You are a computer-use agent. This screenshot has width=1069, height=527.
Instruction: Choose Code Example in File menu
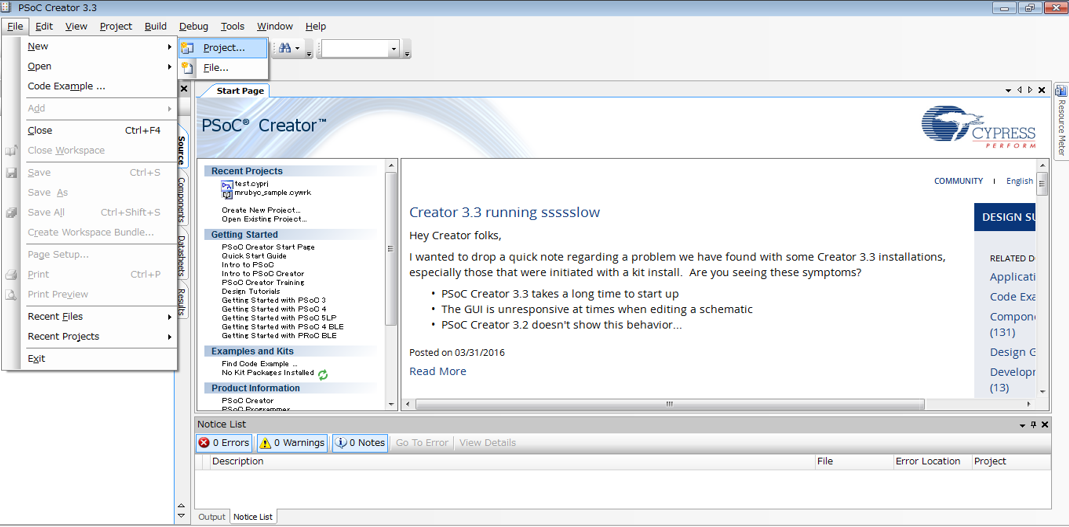pyautogui.click(x=100, y=86)
